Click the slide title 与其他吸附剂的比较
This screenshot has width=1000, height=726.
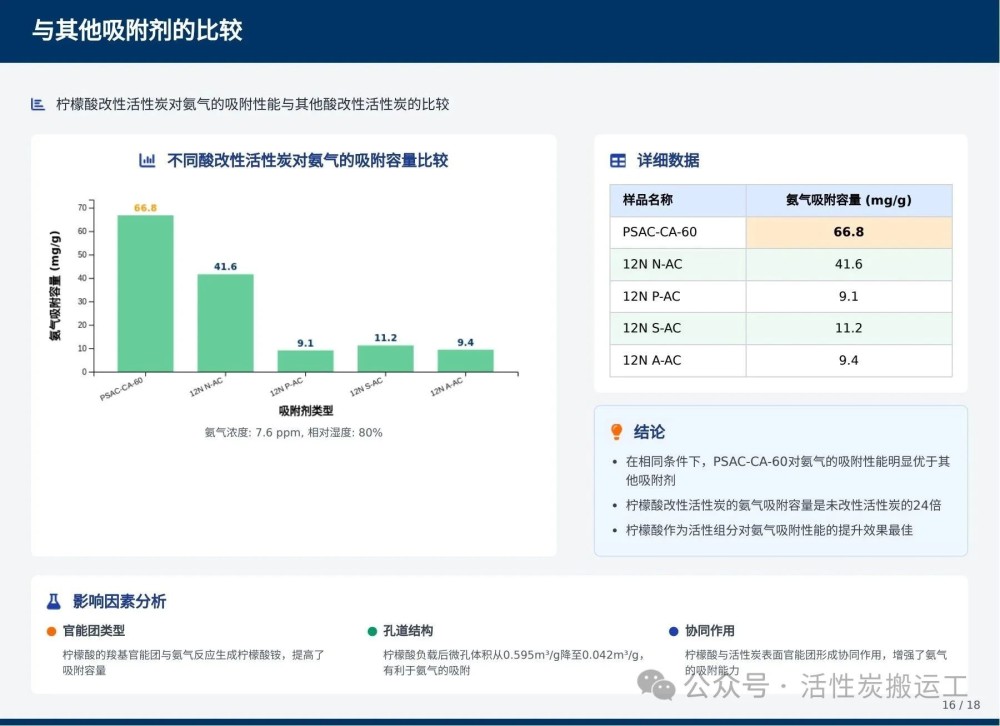point(137,30)
